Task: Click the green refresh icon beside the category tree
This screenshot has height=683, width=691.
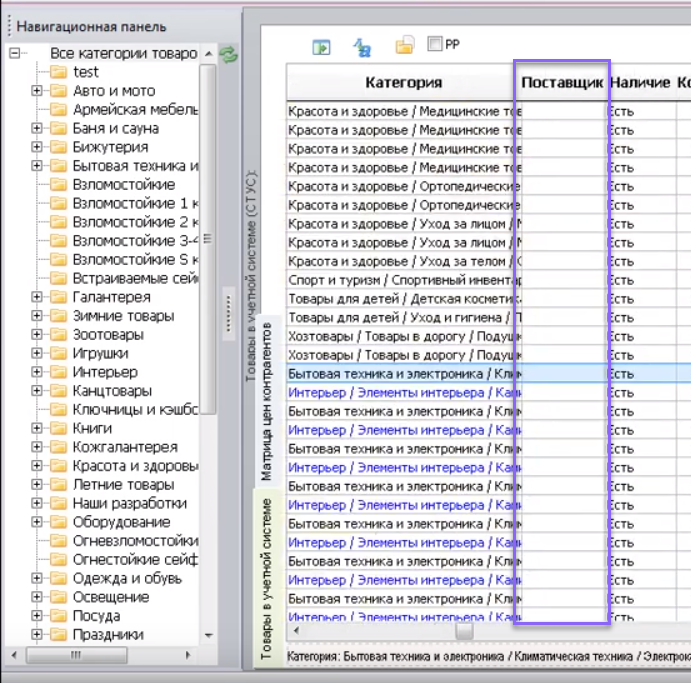Action: [228, 55]
